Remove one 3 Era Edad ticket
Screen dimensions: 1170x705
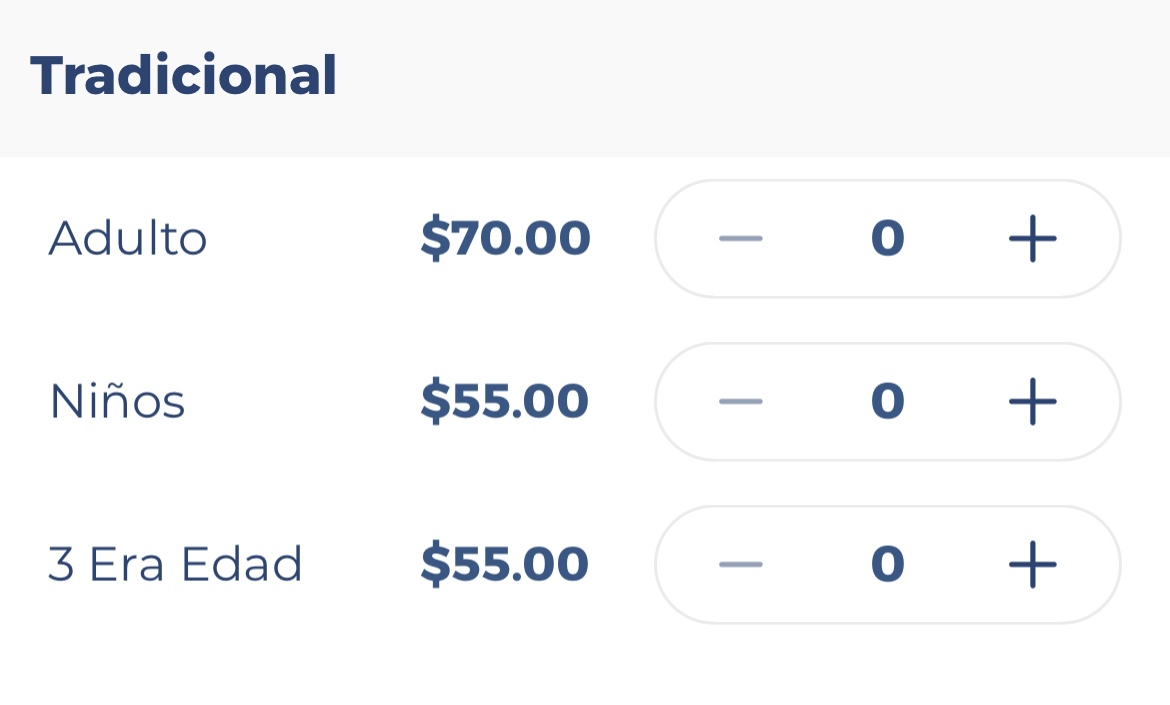(x=740, y=565)
